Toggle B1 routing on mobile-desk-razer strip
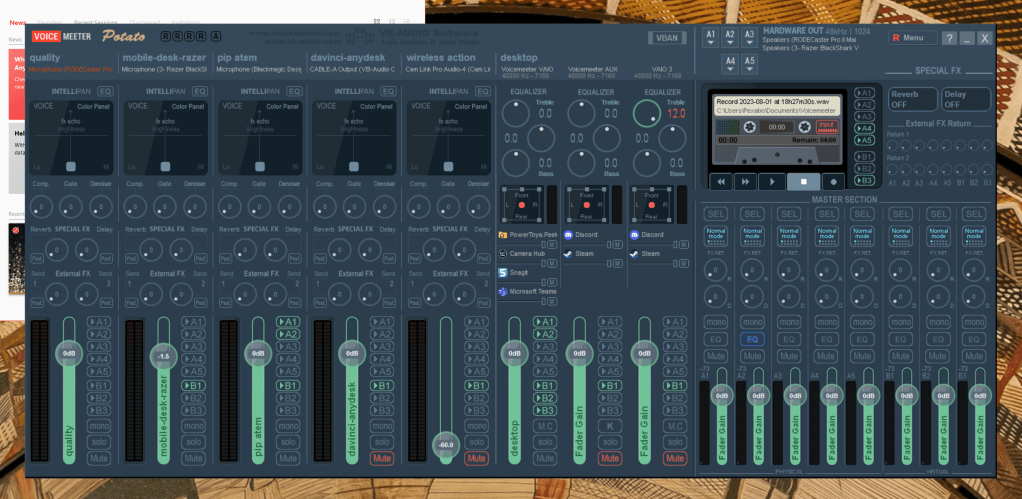The image size is (1022, 499). [x=193, y=386]
